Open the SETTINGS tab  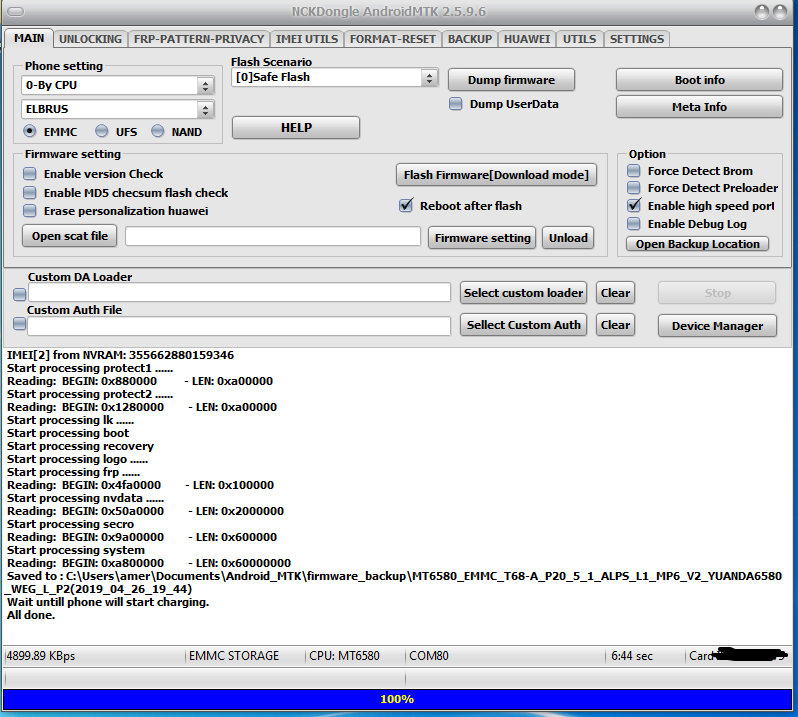637,39
